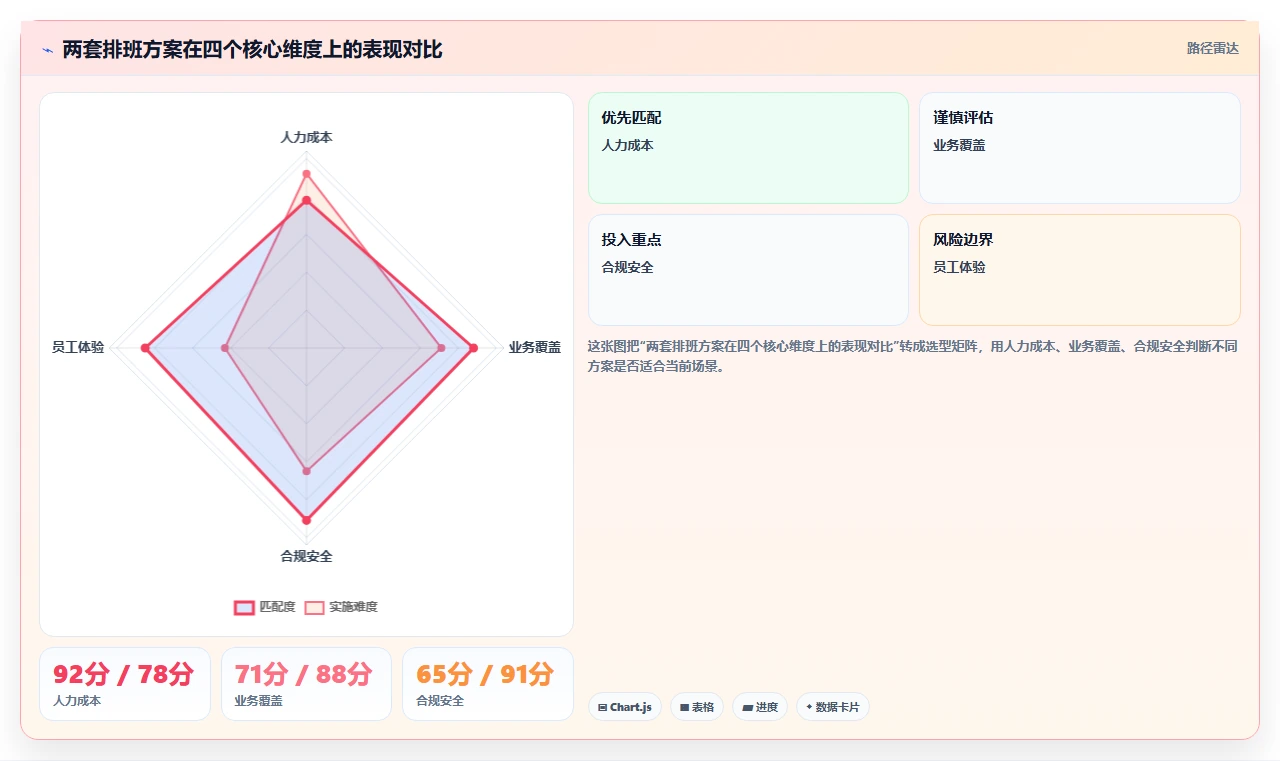Click the 实施难度 point on 人力成本 axis

pos(306,174)
